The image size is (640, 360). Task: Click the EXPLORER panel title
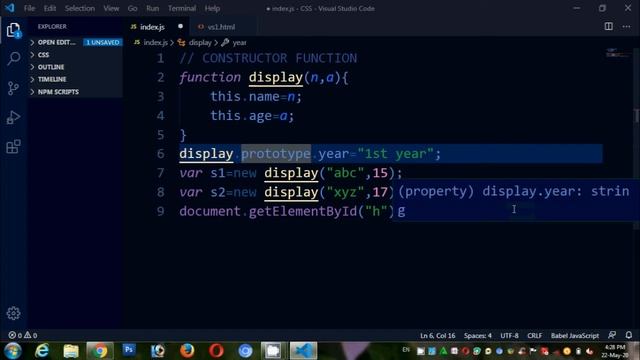(52, 27)
